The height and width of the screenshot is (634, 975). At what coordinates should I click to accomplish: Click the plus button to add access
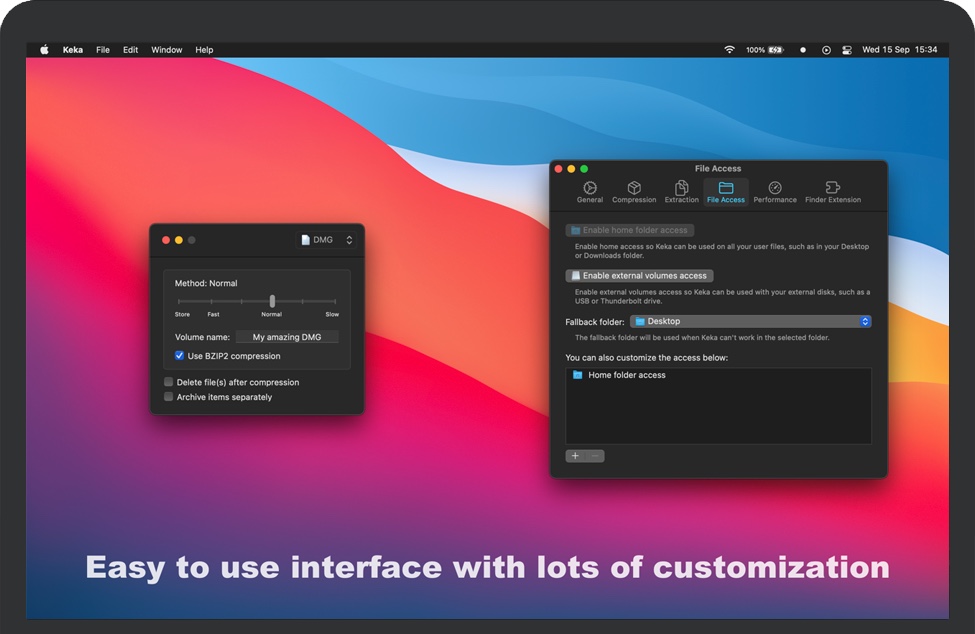point(575,456)
